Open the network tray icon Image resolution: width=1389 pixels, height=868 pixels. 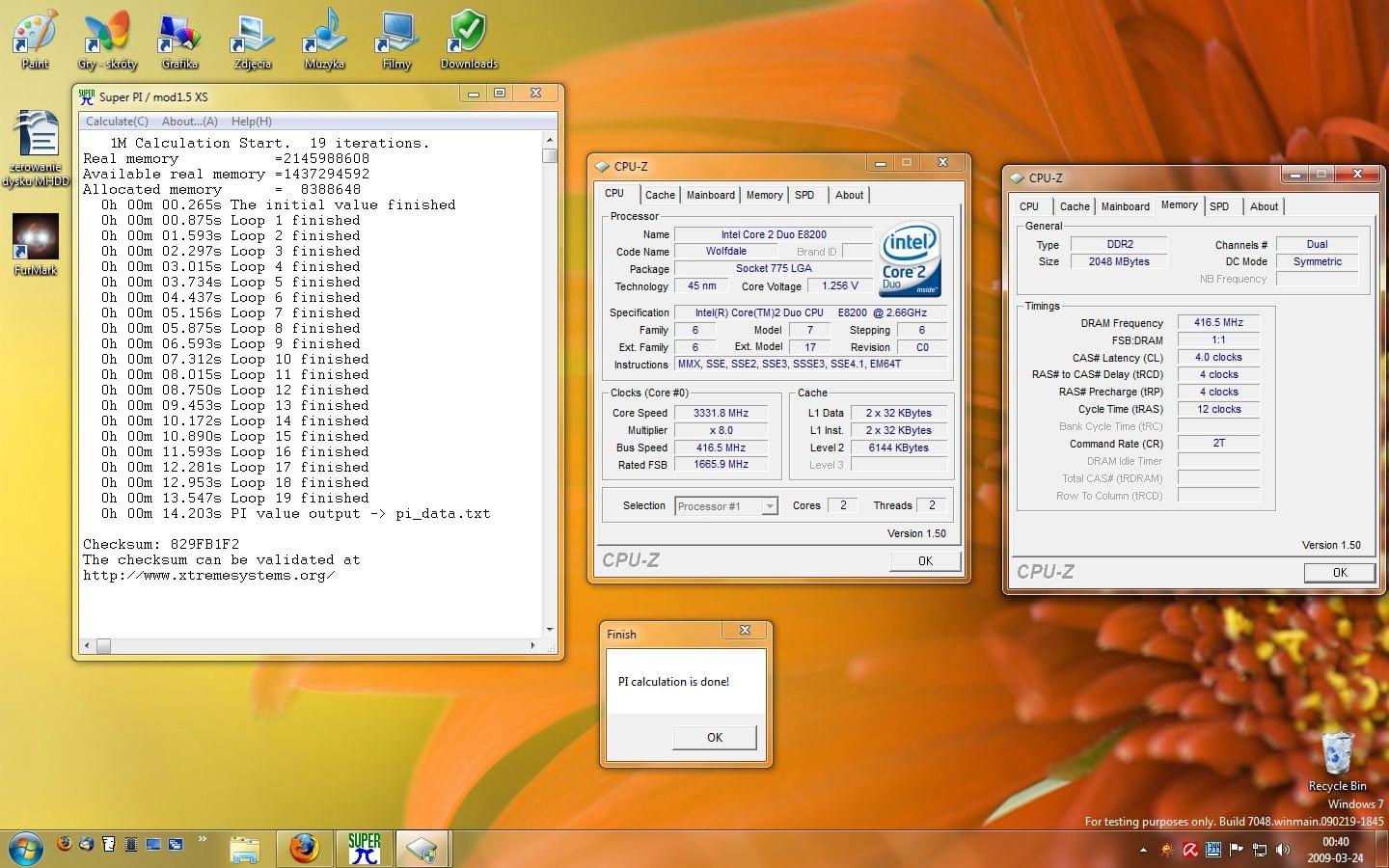point(1260,850)
